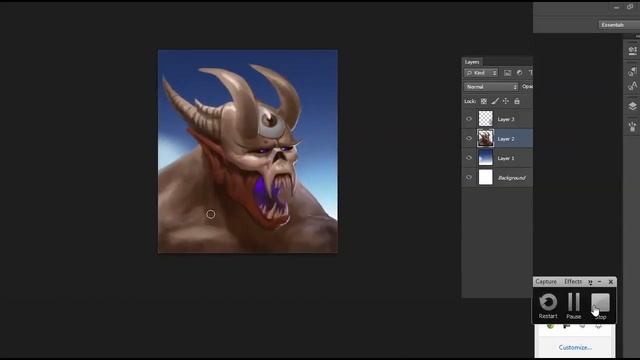This screenshot has height=360, width=640.
Task: Filter layers by pixel layers icon
Action: [x=507, y=73]
